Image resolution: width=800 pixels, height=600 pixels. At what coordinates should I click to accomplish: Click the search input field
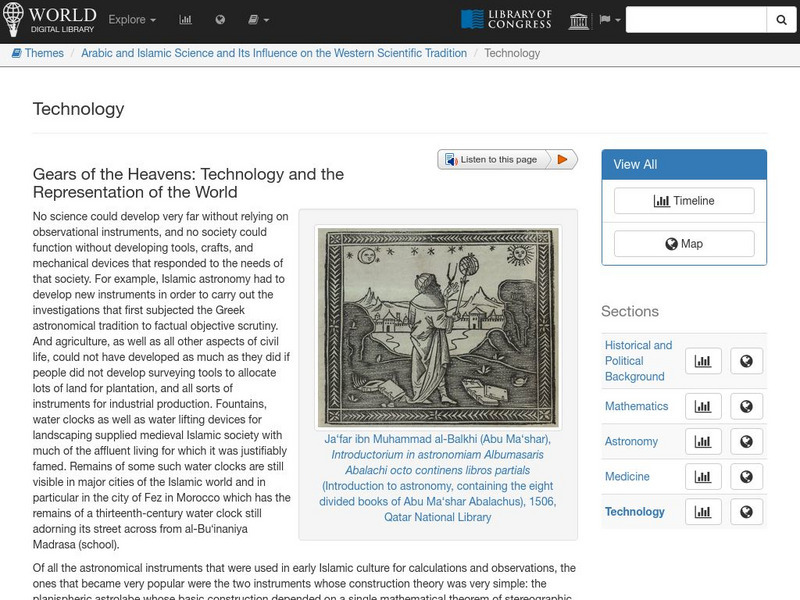(693, 18)
